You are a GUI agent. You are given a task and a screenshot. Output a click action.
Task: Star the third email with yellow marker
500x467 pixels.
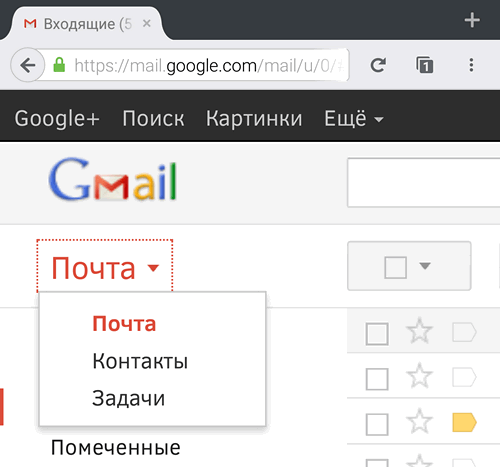(419, 422)
